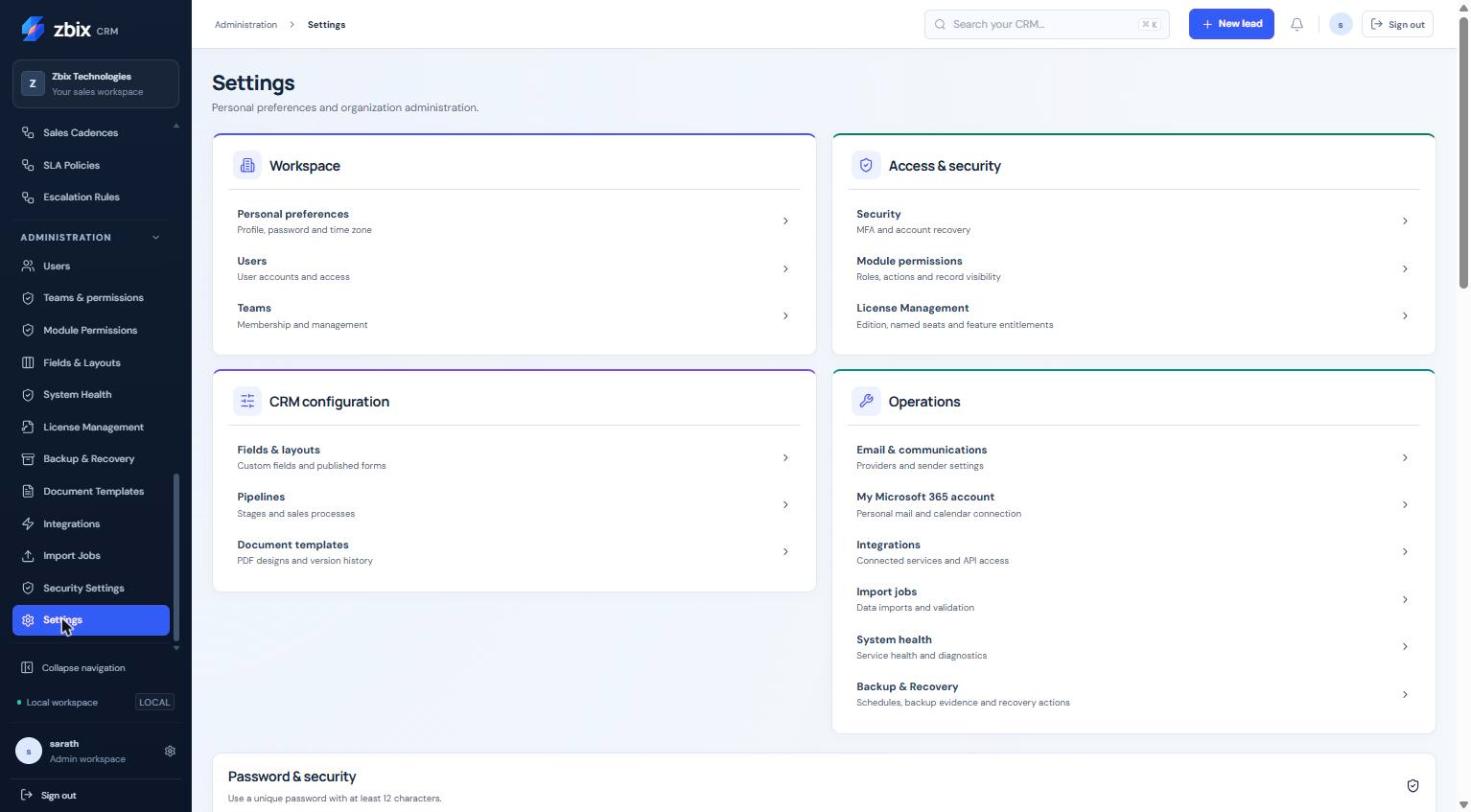Open My Microsoft 365 account chevron

(1405, 505)
